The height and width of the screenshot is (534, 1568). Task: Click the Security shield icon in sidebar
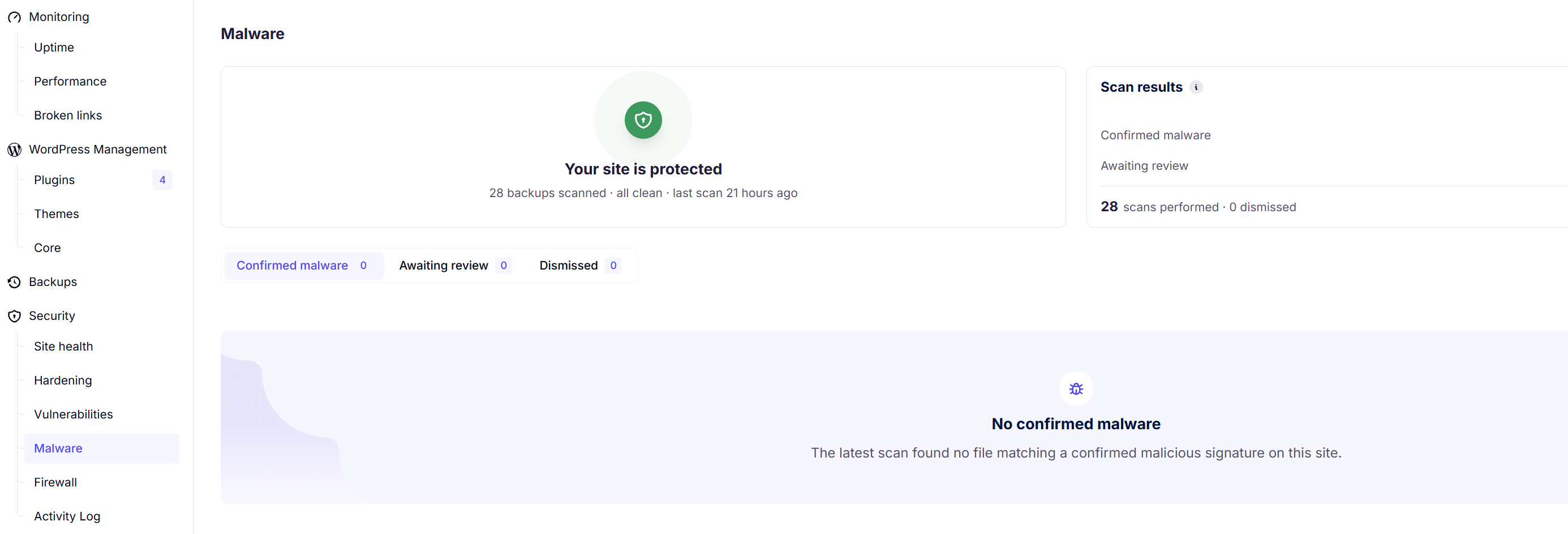(x=14, y=317)
